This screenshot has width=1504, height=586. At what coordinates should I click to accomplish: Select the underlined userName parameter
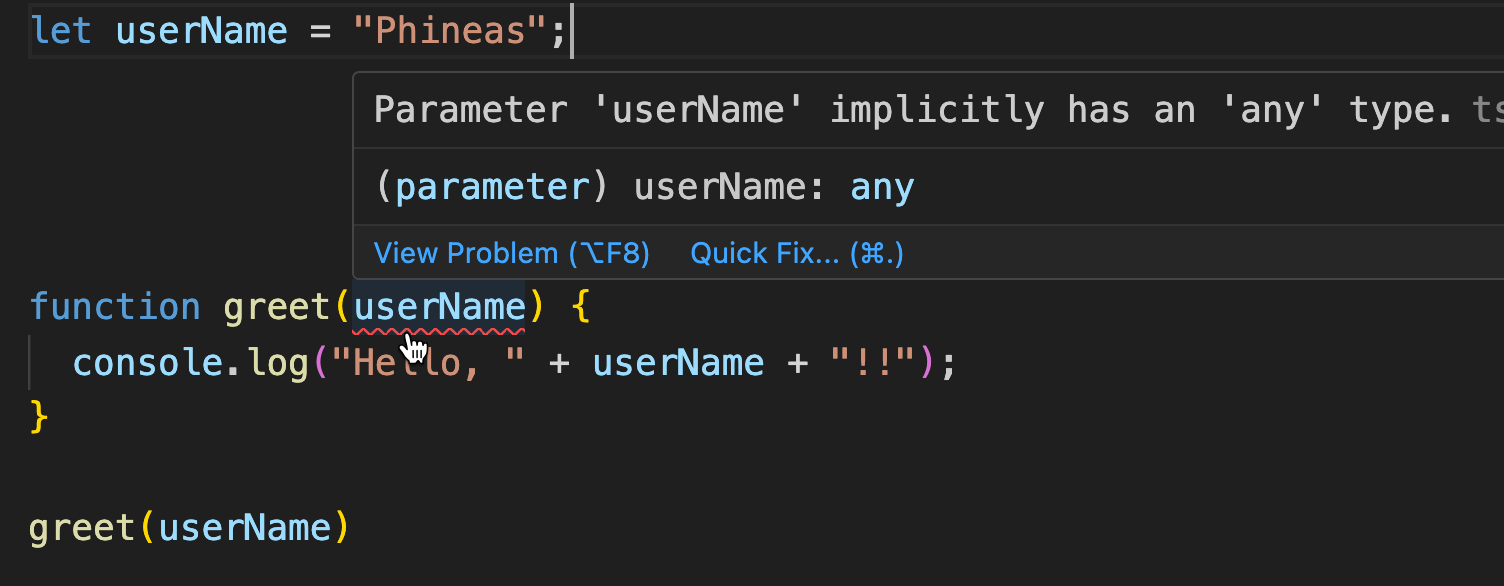coord(438,305)
